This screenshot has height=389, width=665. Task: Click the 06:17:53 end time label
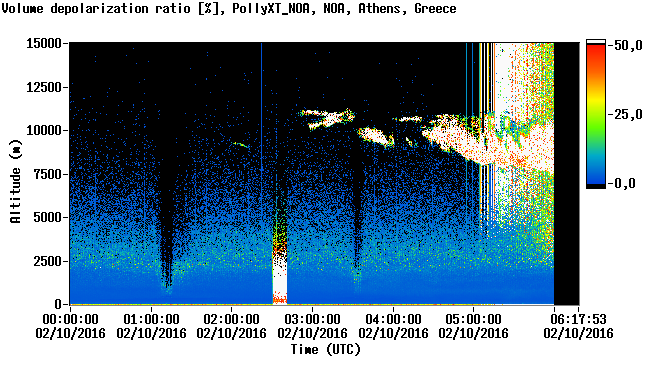point(578,319)
